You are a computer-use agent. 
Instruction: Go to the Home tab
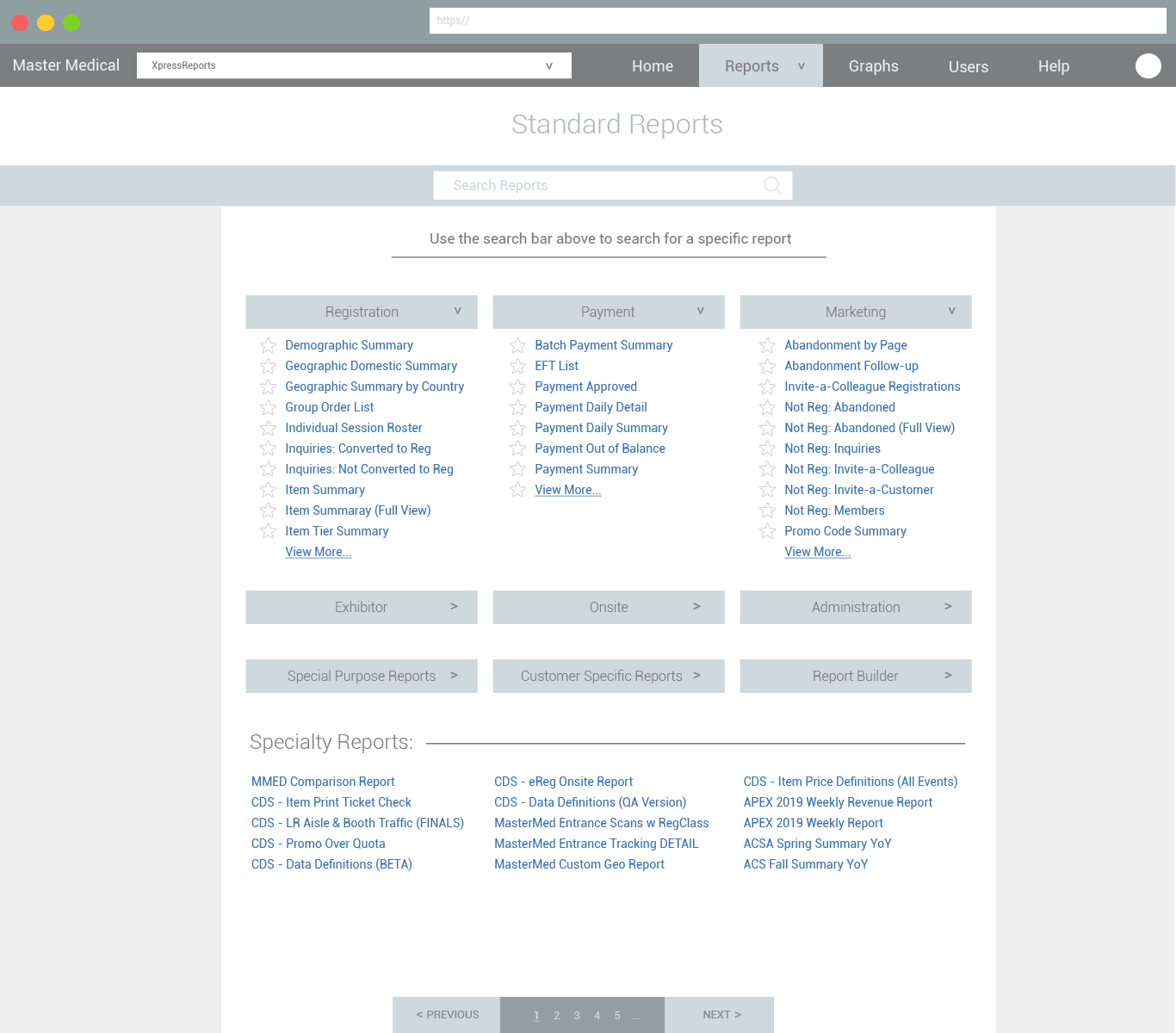[x=653, y=66]
